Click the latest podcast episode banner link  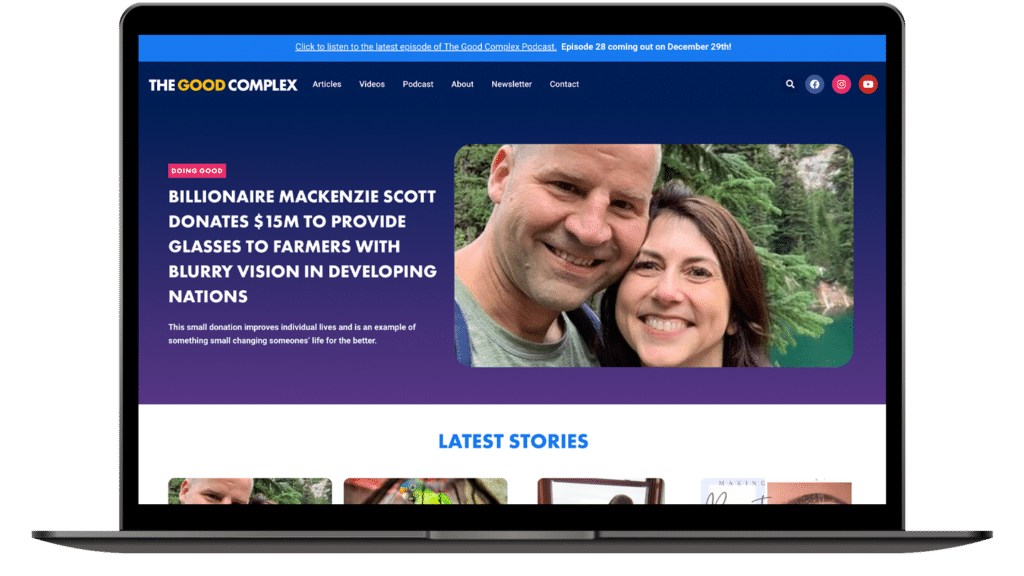[426, 47]
